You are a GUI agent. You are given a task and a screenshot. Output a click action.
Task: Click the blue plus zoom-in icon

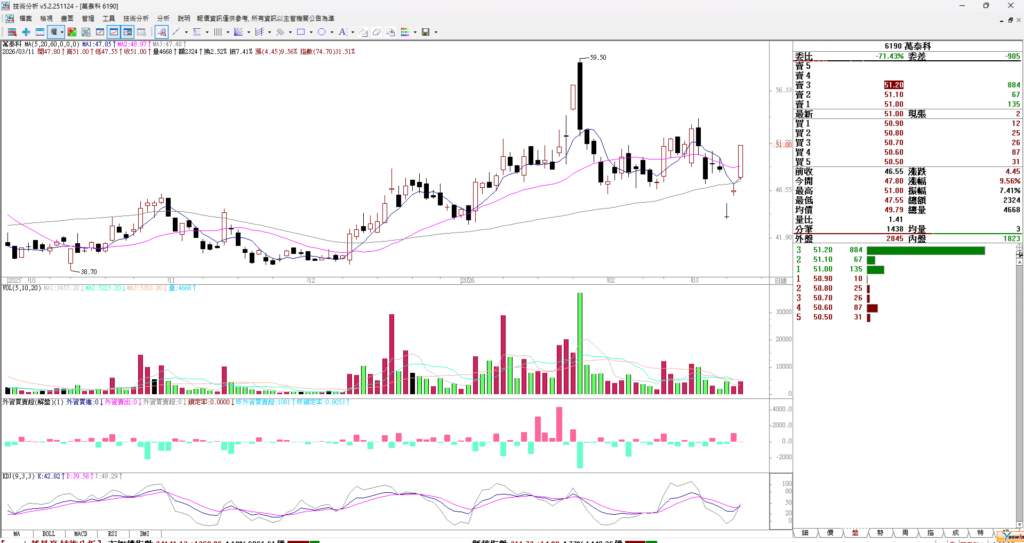26,32
